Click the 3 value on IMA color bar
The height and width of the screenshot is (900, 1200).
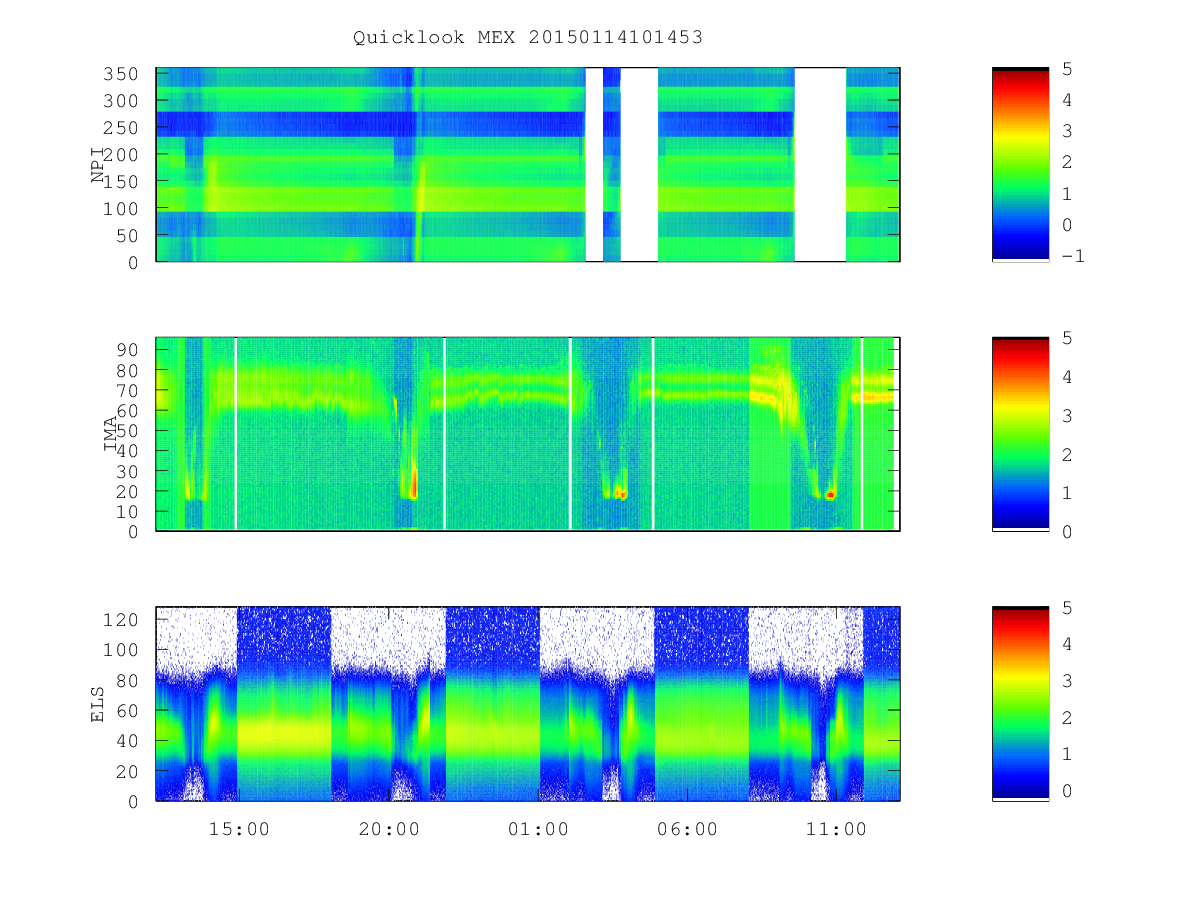point(1067,415)
